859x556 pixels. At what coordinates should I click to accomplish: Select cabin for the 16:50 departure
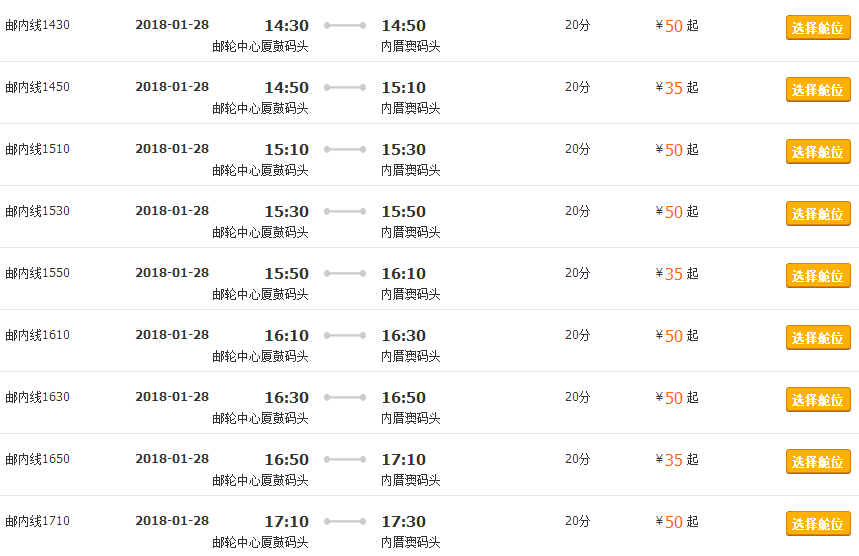pos(818,461)
